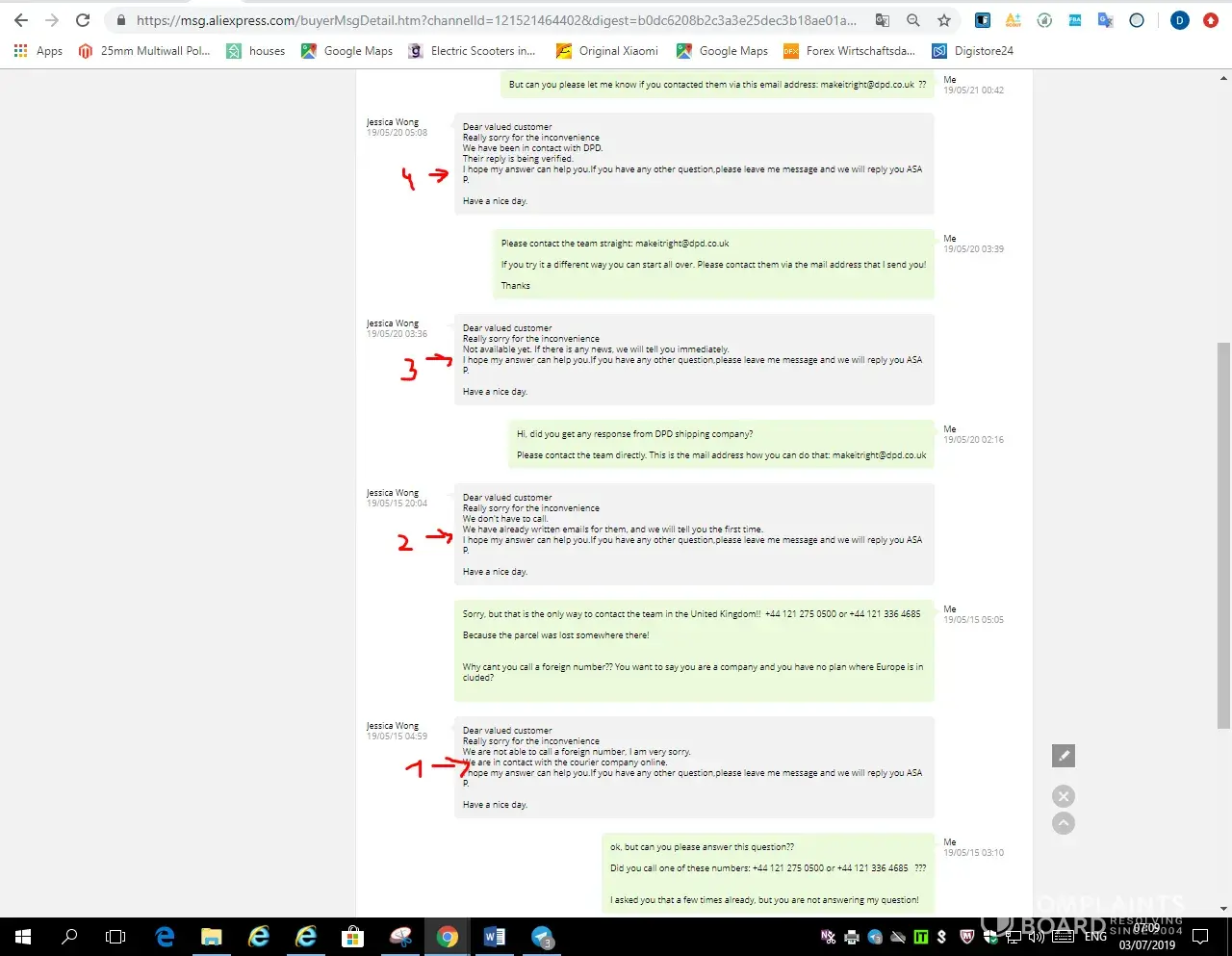Click the timestamp 19/05/21 00:42
This screenshot has height=956, width=1232.
click(974, 90)
